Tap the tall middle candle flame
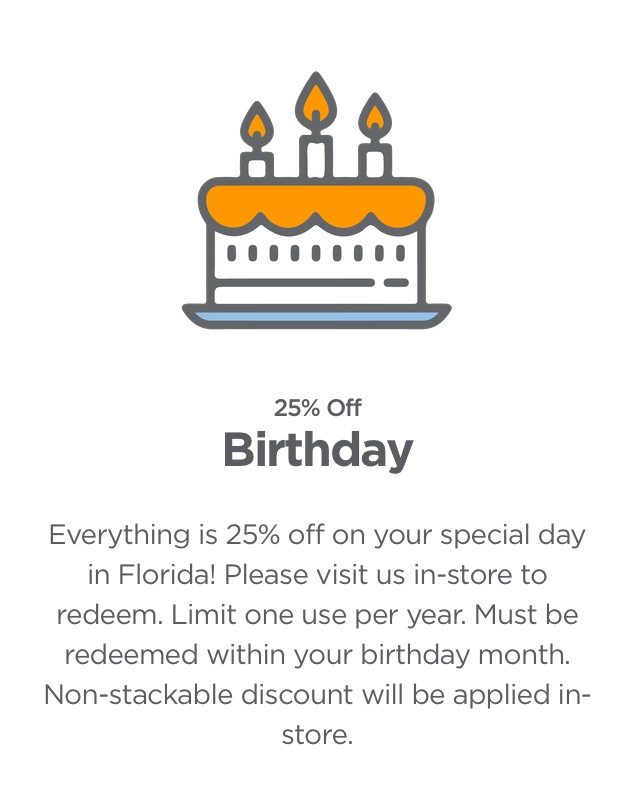Image resolution: width=640 pixels, height=790 pixels. pyautogui.click(x=316, y=103)
